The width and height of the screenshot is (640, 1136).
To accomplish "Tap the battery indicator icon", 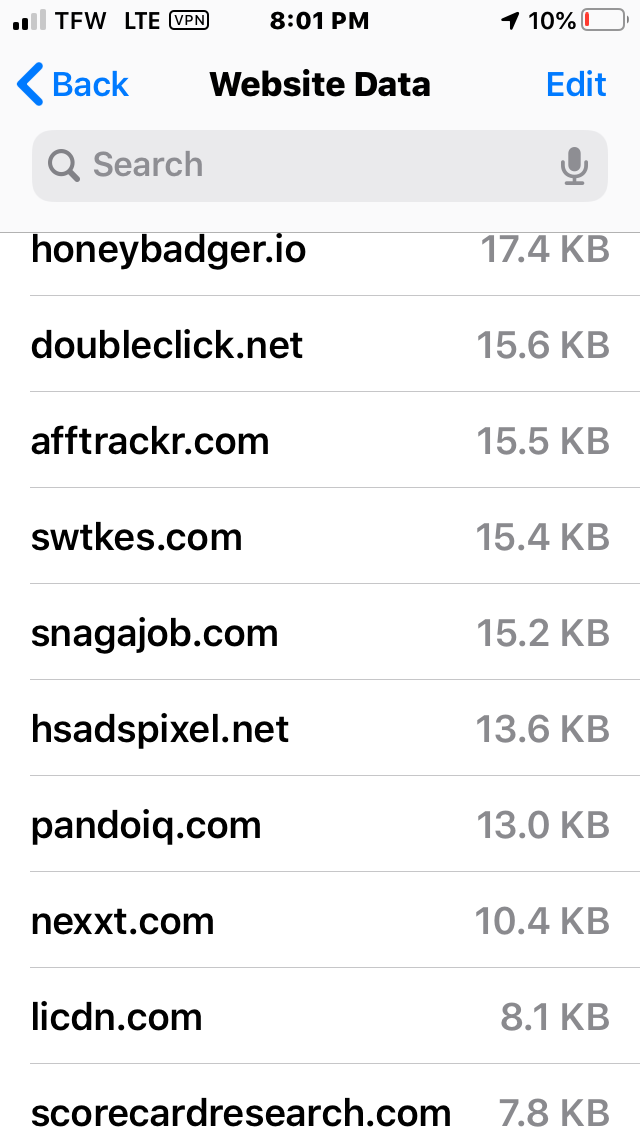I will point(604,21).
